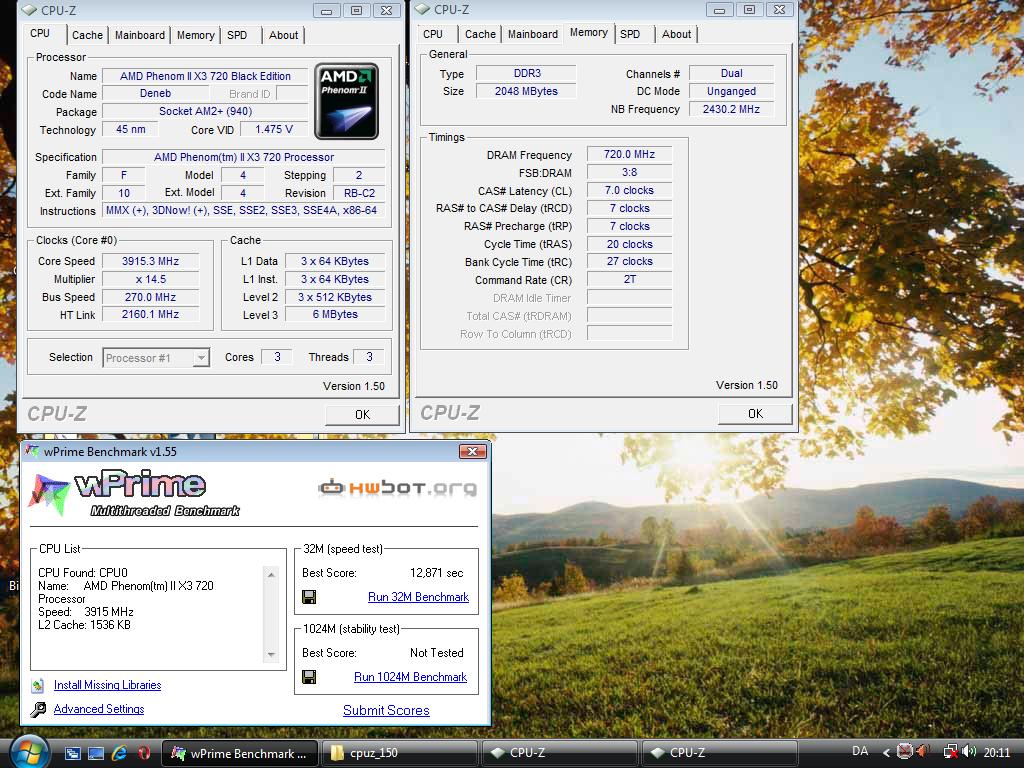Expand the Processor #1 selection dropdown
1024x768 pixels.
coord(201,358)
